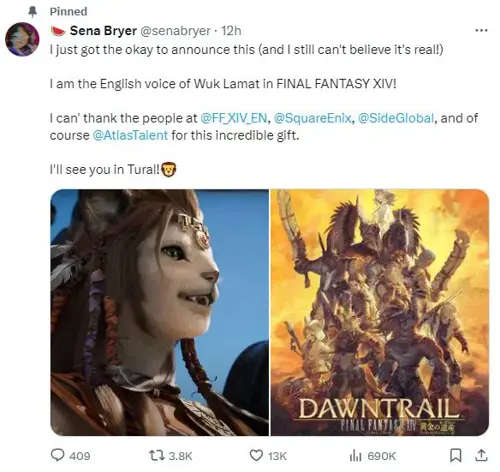Screen dimensions: 500x472
Task: Click the repost arrows icon
Action: coord(157,455)
